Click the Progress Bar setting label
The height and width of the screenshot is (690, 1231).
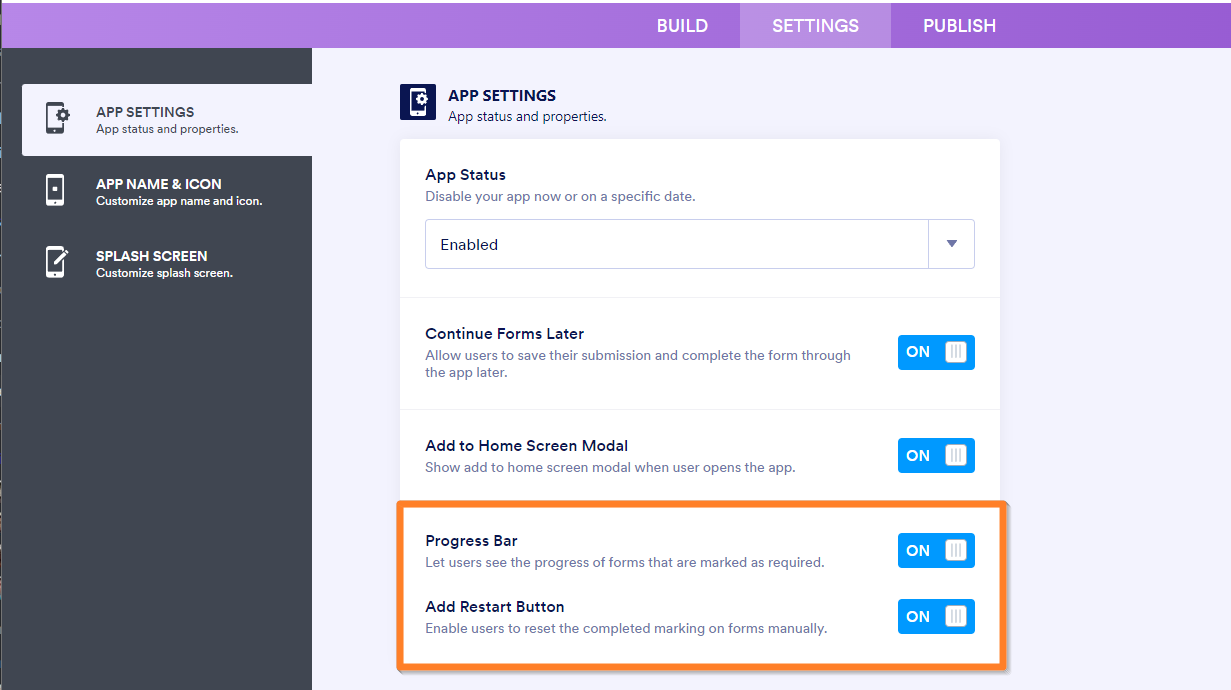tap(471, 541)
